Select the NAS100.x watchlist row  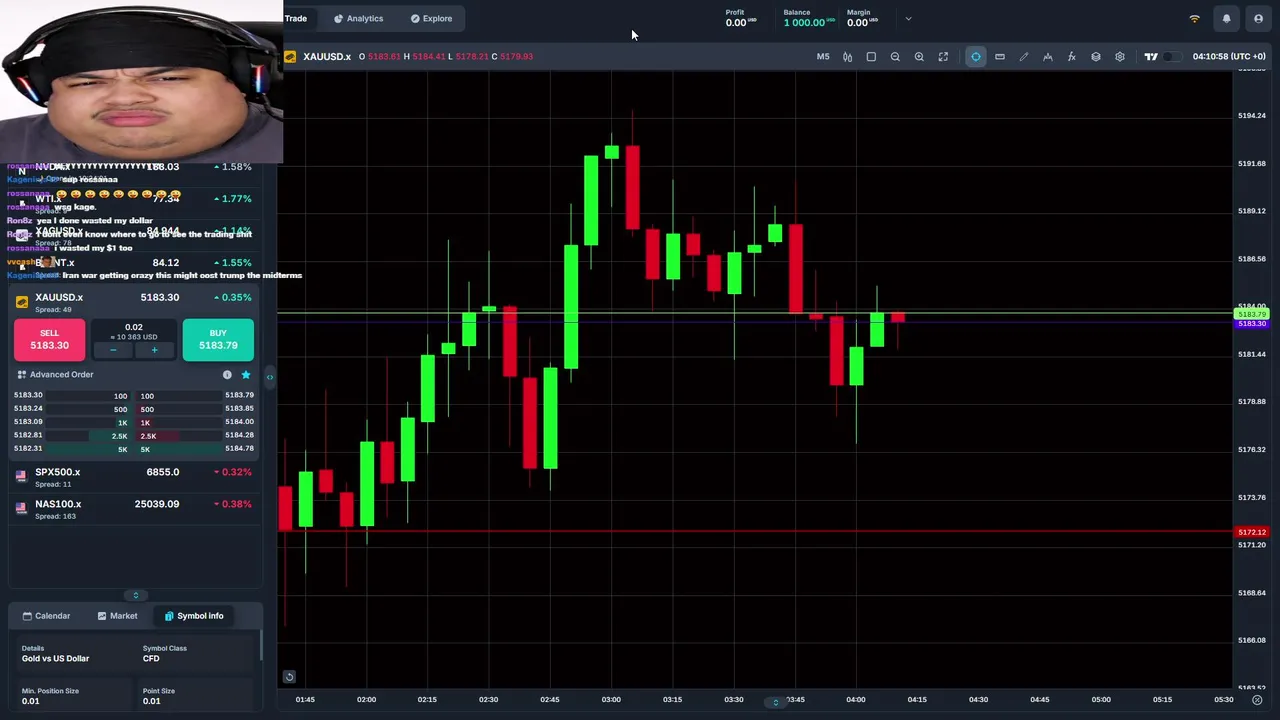pos(134,508)
